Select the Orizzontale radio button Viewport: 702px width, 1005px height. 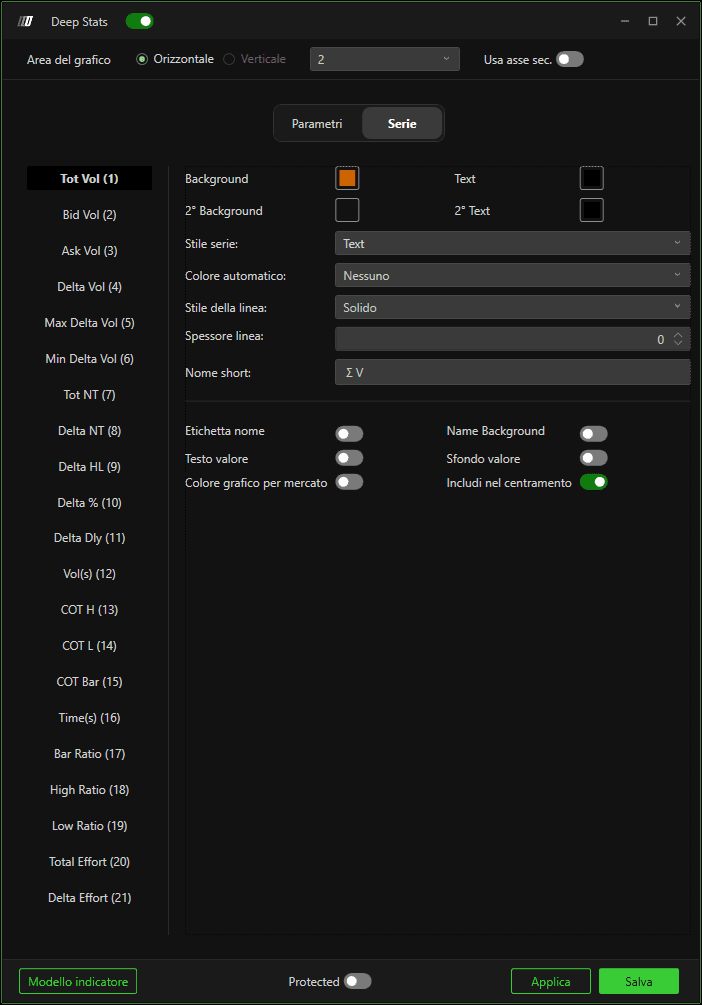click(x=142, y=59)
